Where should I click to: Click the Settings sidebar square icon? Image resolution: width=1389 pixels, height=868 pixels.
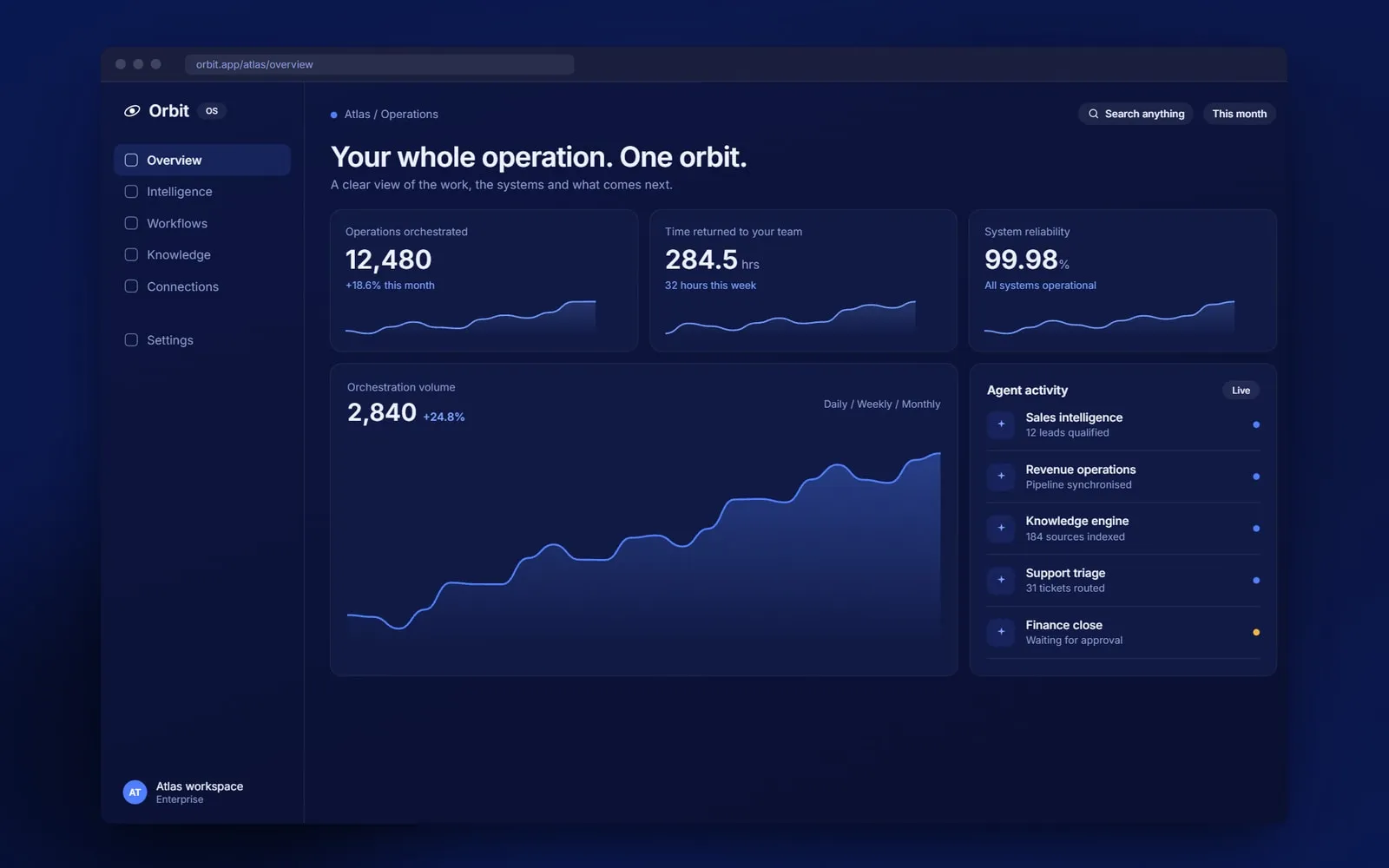(131, 340)
